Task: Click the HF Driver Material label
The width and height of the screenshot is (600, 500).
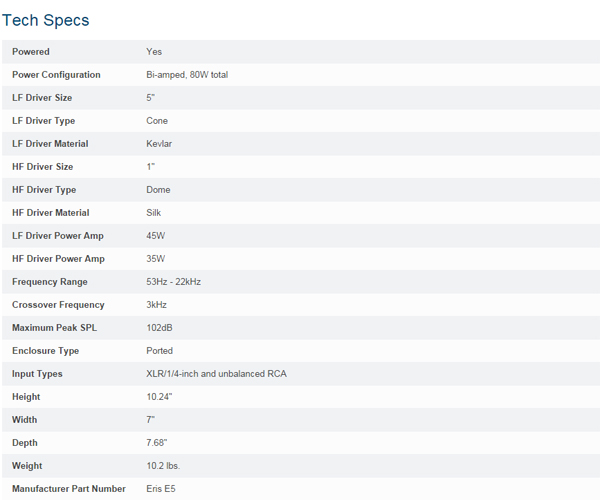Action: (51, 213)
